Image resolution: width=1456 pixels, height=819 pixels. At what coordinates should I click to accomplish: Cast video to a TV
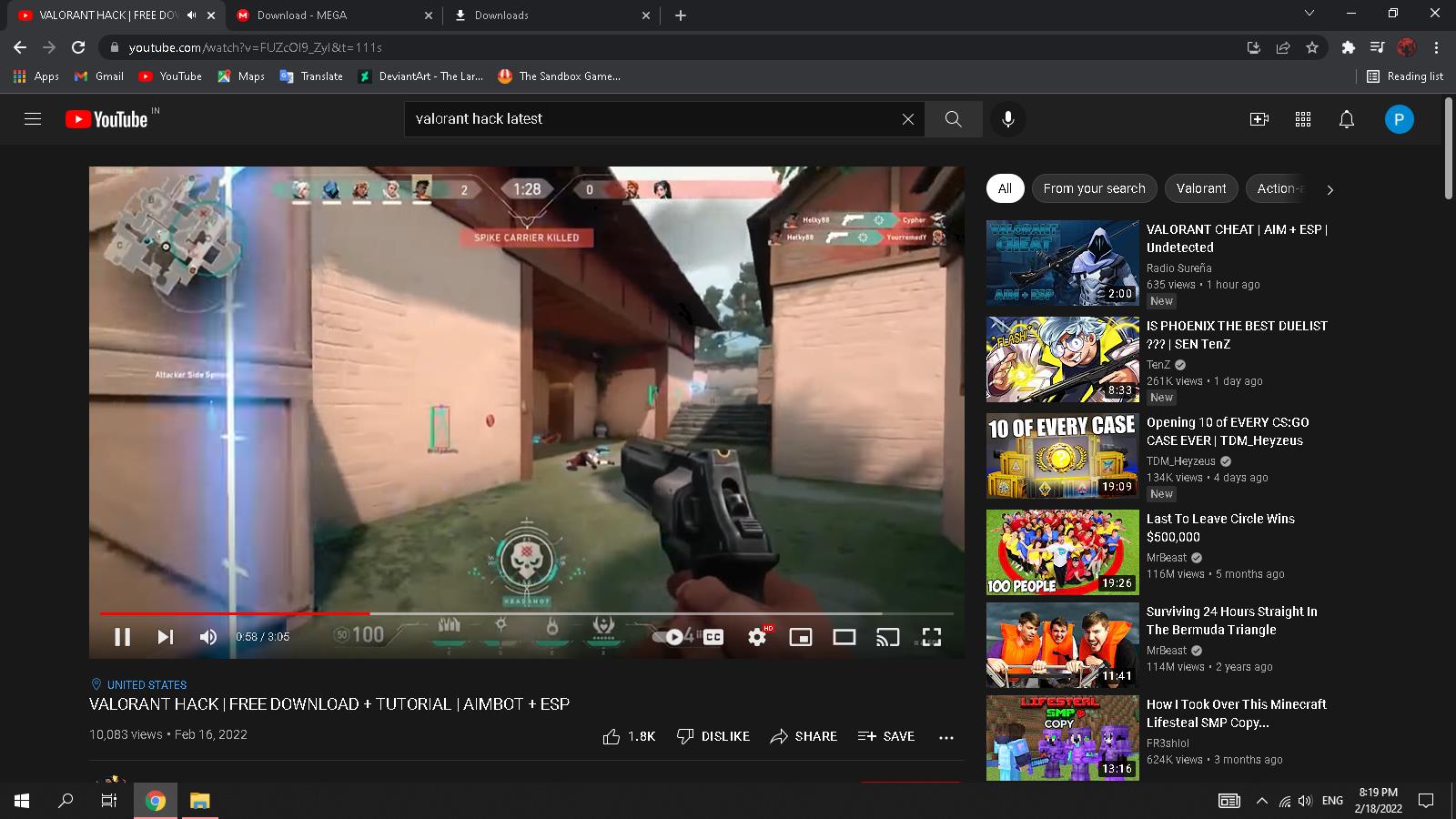point(887,637)
